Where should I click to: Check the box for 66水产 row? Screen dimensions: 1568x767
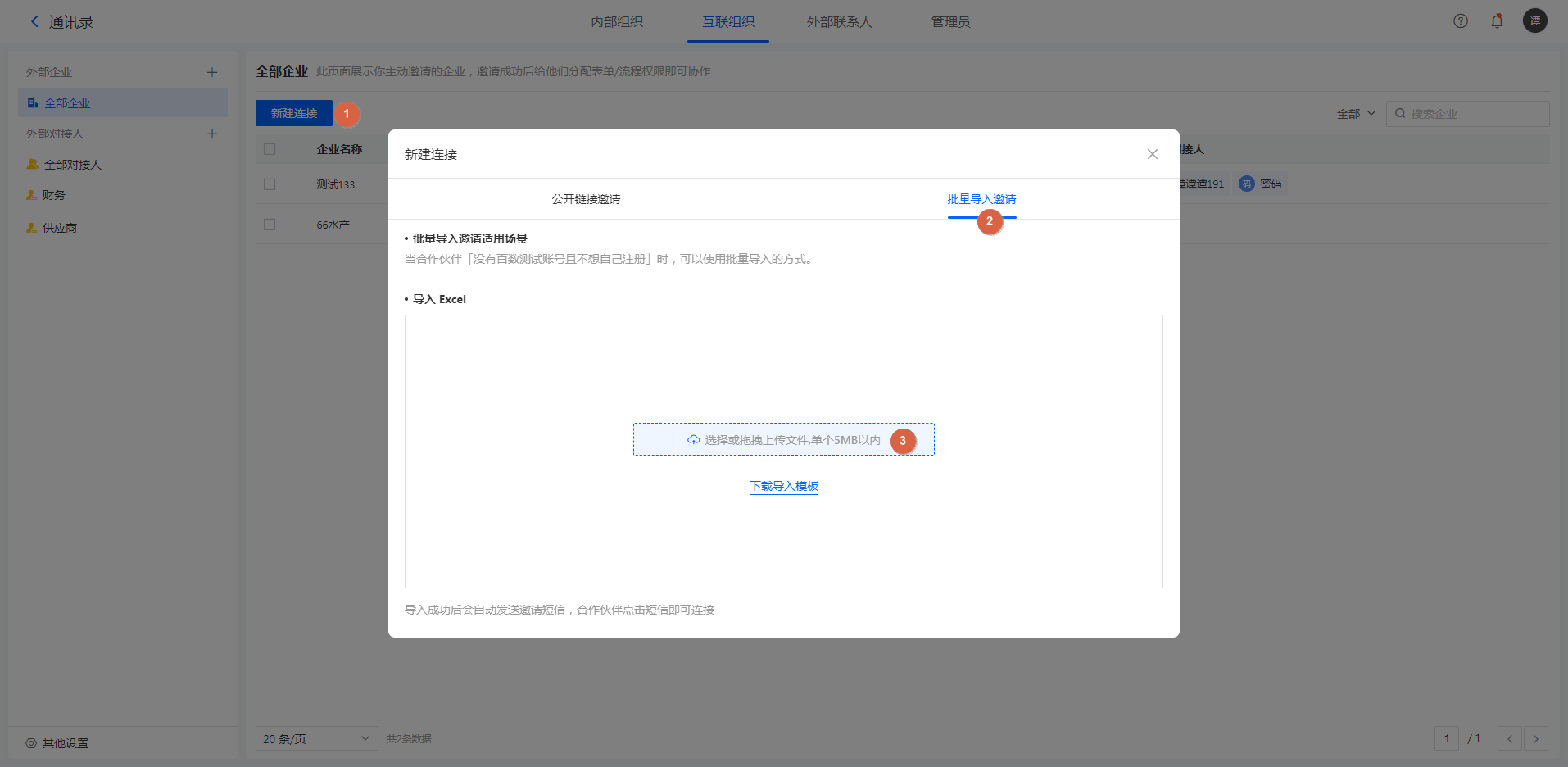click(x=270, y=225)
